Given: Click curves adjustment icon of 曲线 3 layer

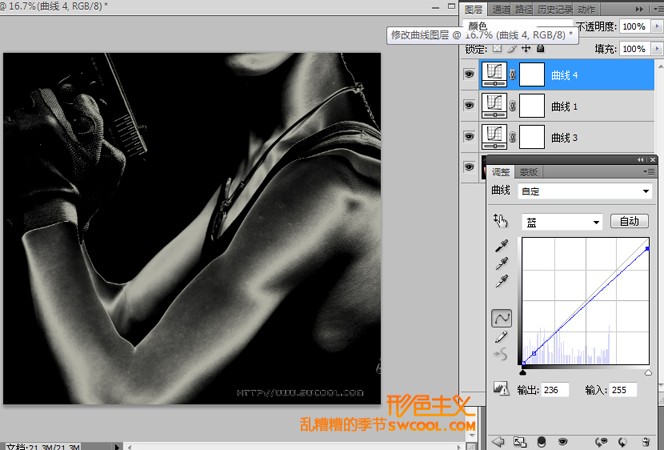Looking at the screenshot, I should click(x=494, y=137).
